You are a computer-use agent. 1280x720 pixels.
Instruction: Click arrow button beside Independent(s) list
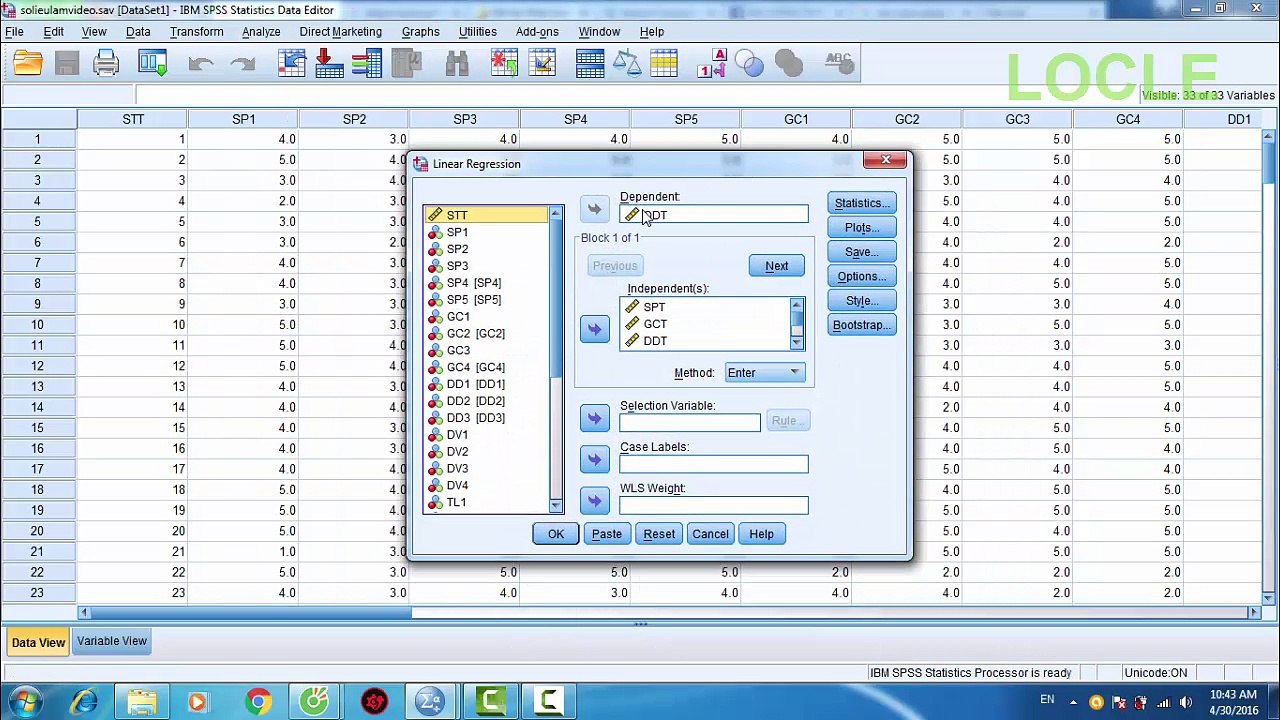pos(594,329)
